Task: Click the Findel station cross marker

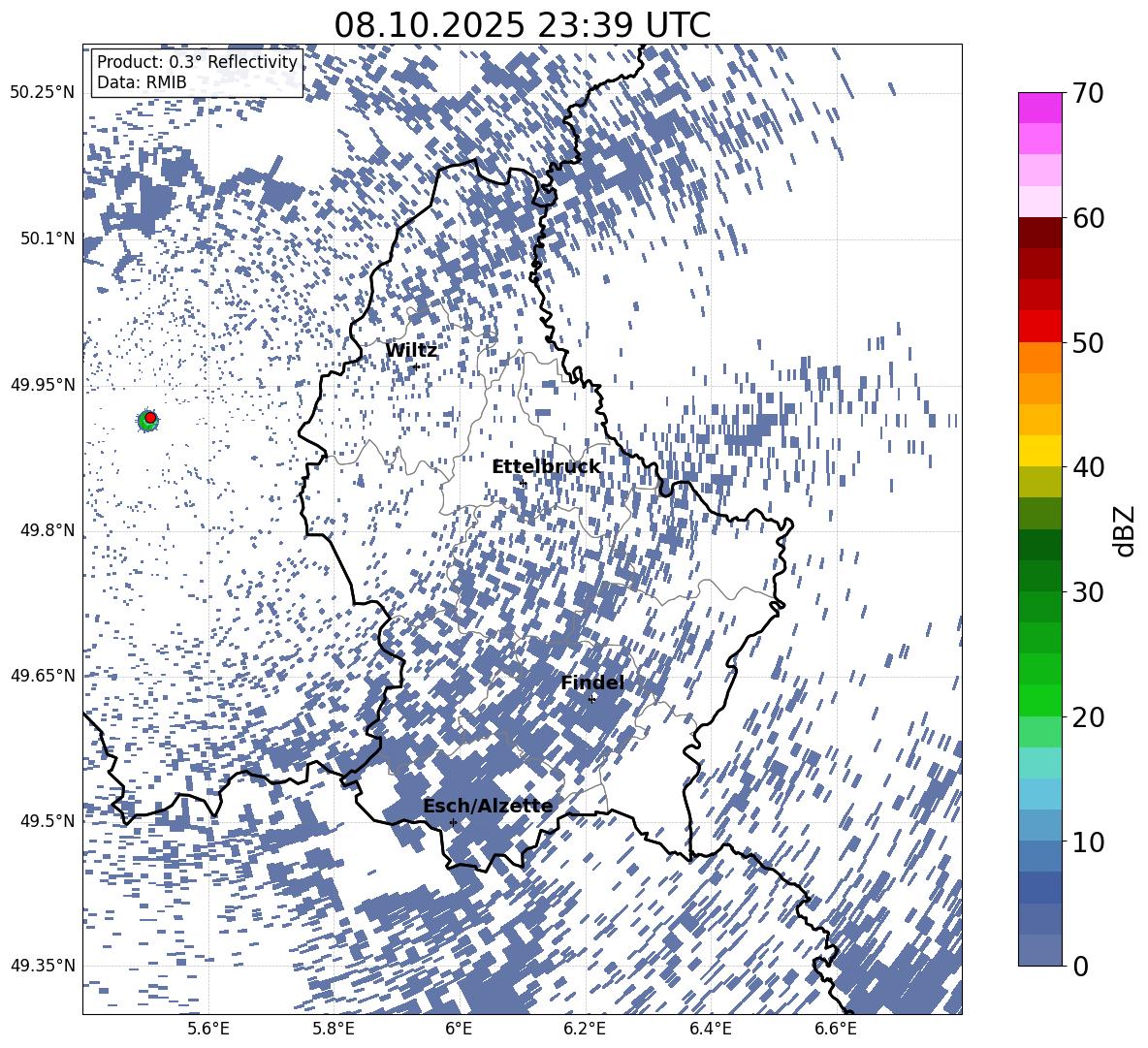Action: pos(591,699)
